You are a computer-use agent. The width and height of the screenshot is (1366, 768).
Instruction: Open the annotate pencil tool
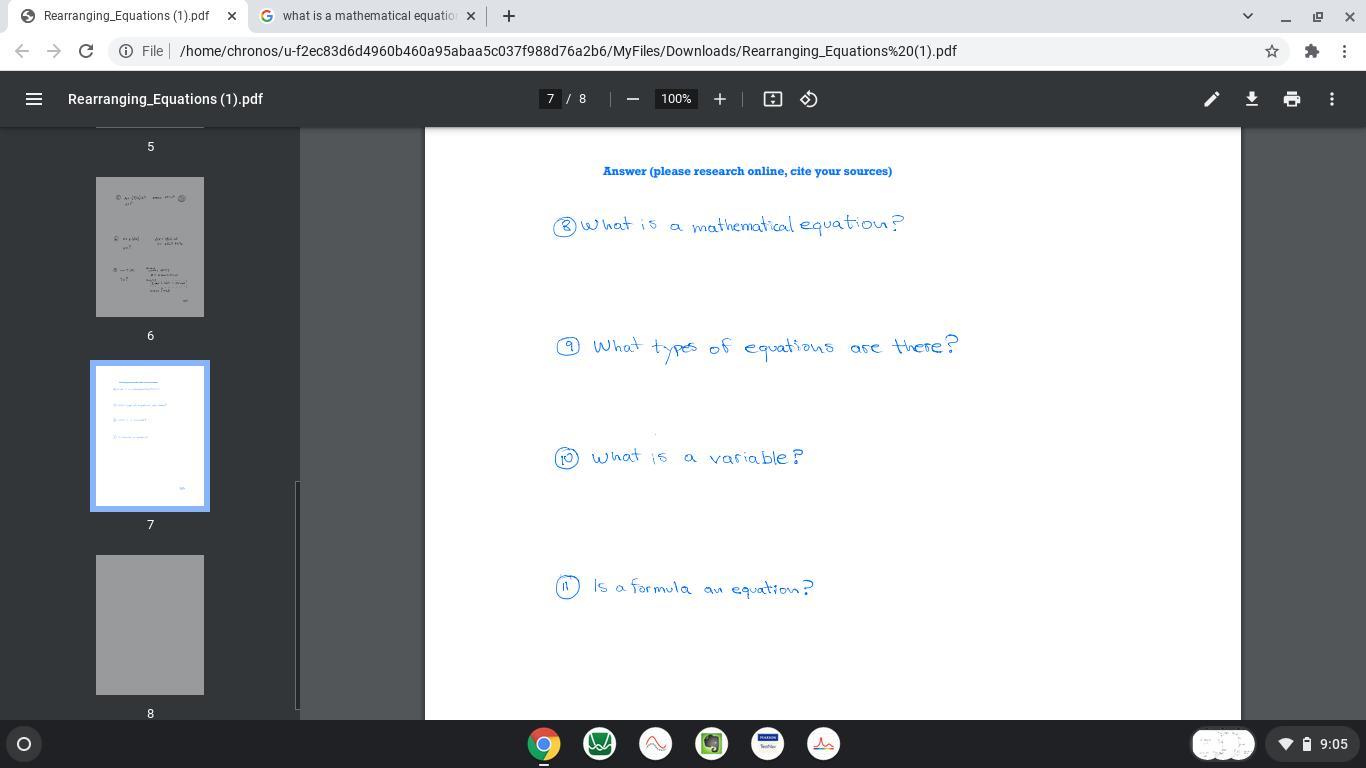tap(1211, 99)
